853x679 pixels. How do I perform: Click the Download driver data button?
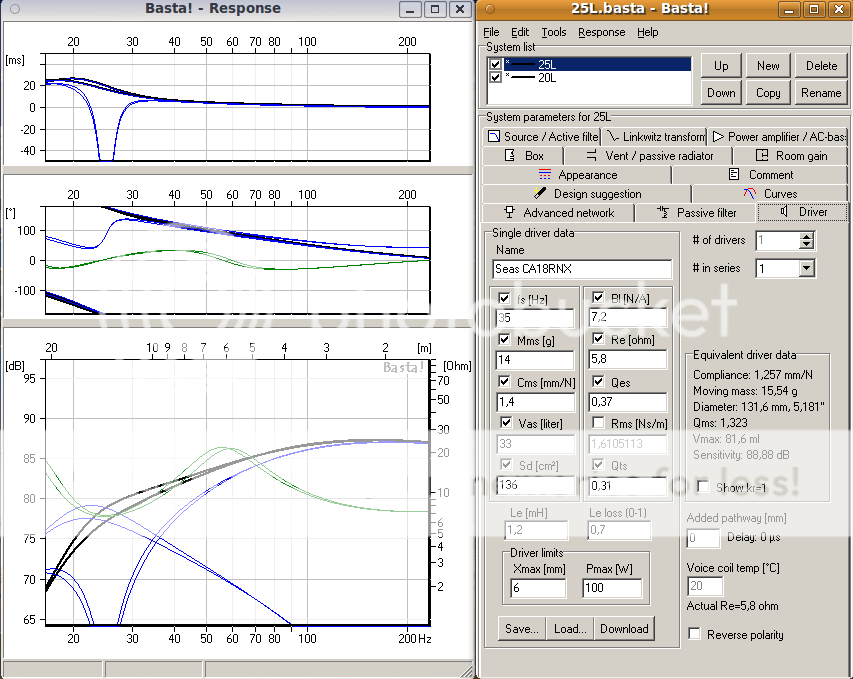coord(624,629)
